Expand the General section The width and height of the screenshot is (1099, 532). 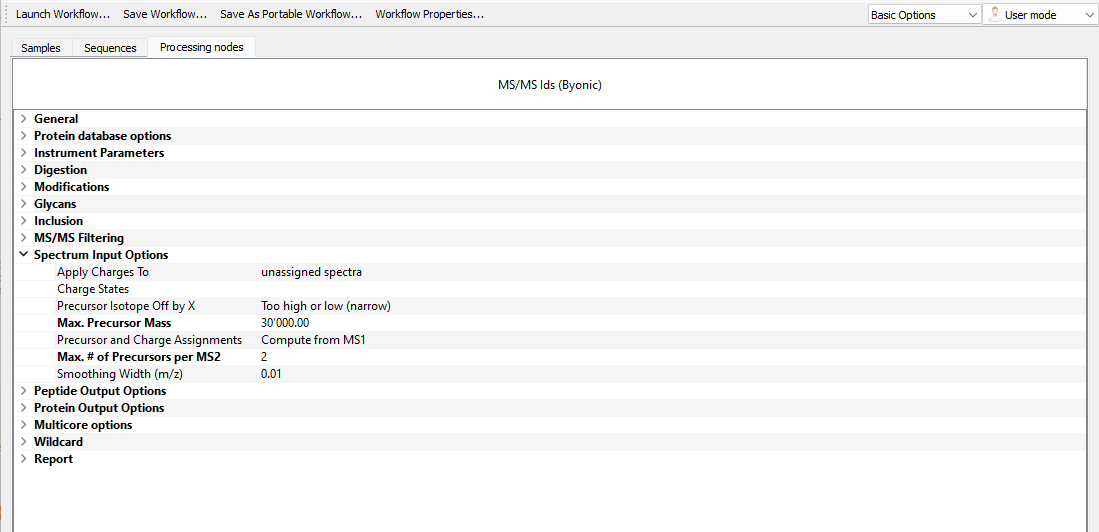24,119
